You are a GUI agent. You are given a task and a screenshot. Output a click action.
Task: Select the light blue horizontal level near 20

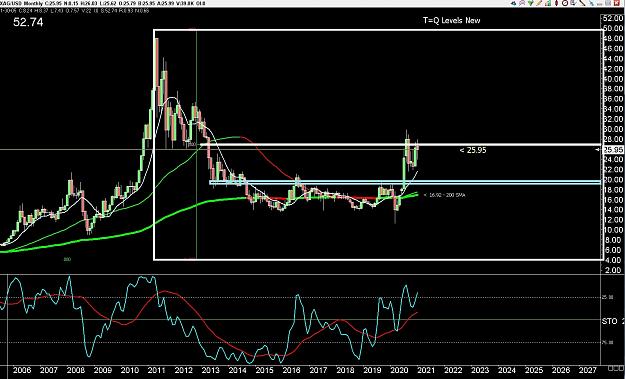(x=405, y=183)
